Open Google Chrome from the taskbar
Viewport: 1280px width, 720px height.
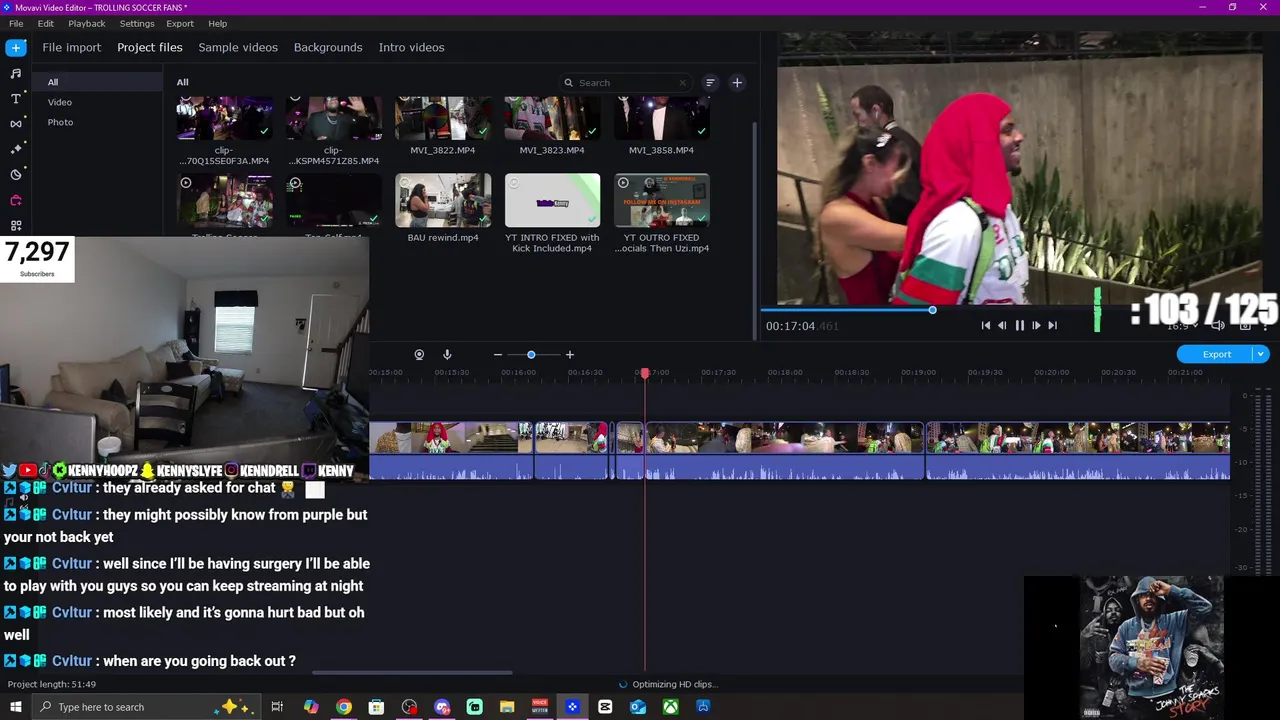coord(344,707)
